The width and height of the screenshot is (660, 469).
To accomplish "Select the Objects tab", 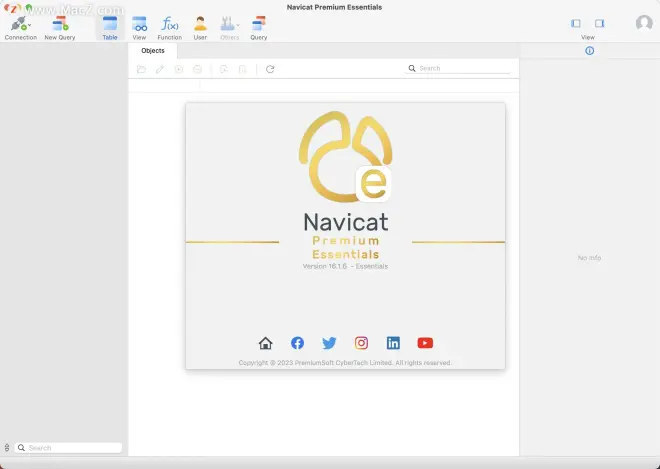I will point(153,50).
